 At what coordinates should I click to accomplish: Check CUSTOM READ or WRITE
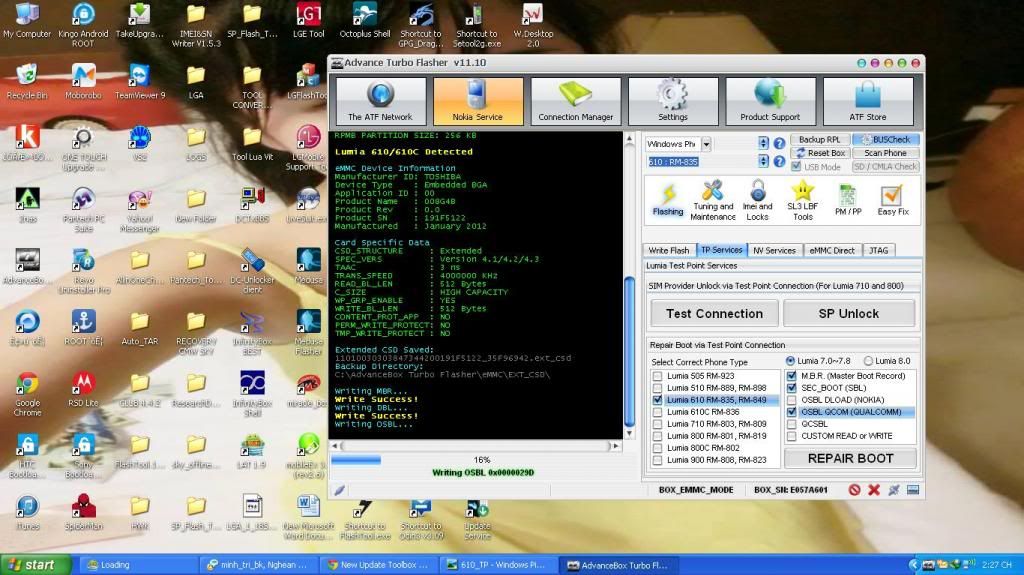tap(792, 436)
